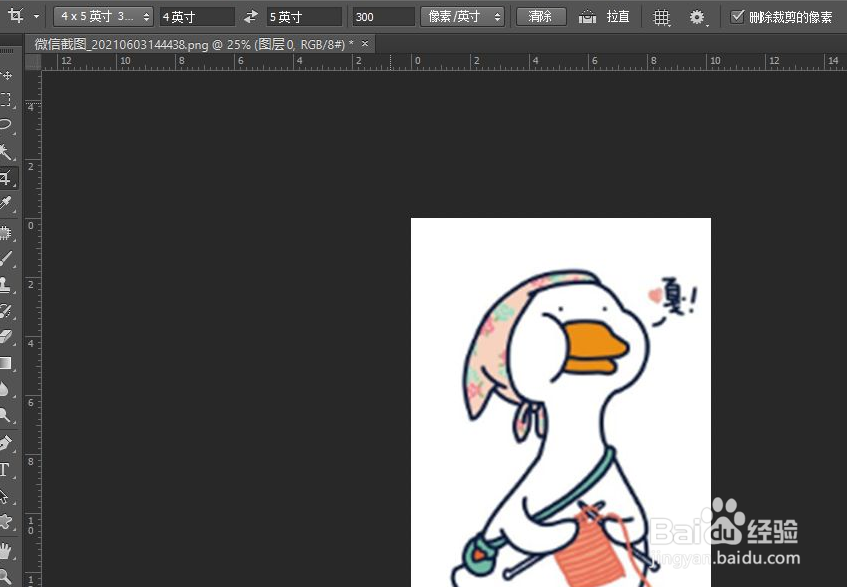
Task: Select the Path Selection tool
Action: 5,496
